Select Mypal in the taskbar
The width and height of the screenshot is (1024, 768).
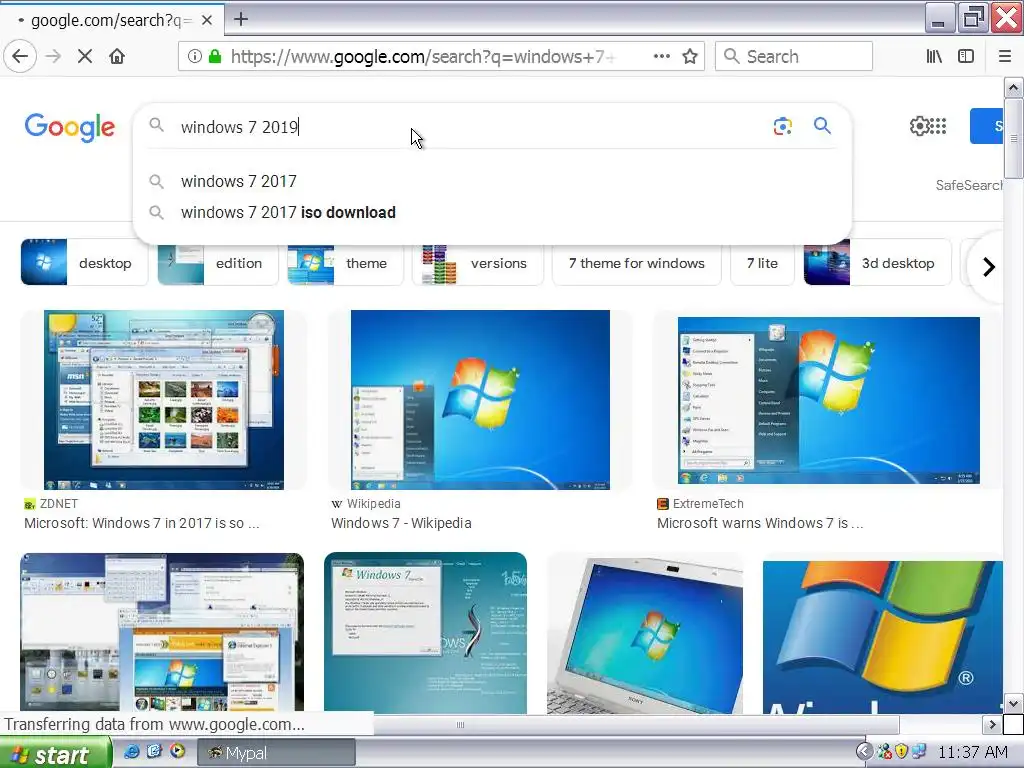click(x=276, y=753)
